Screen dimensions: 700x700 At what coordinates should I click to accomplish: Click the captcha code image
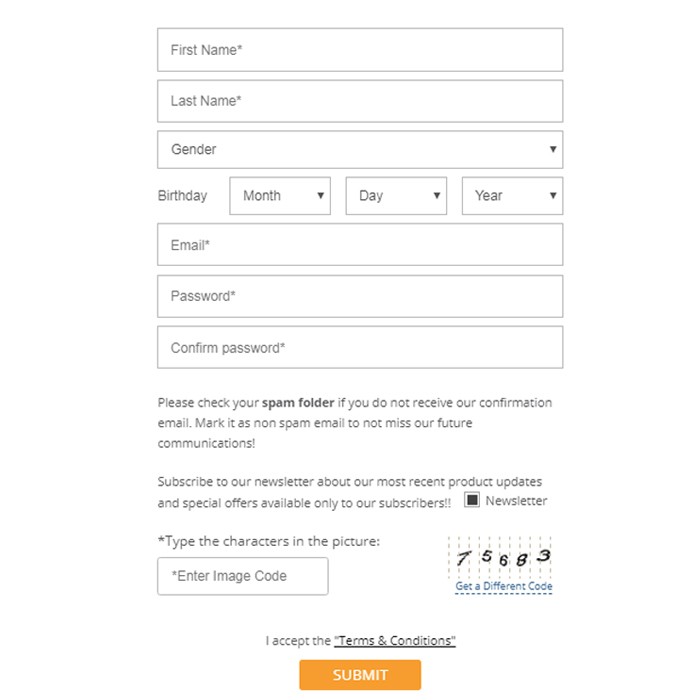(503, 558)
